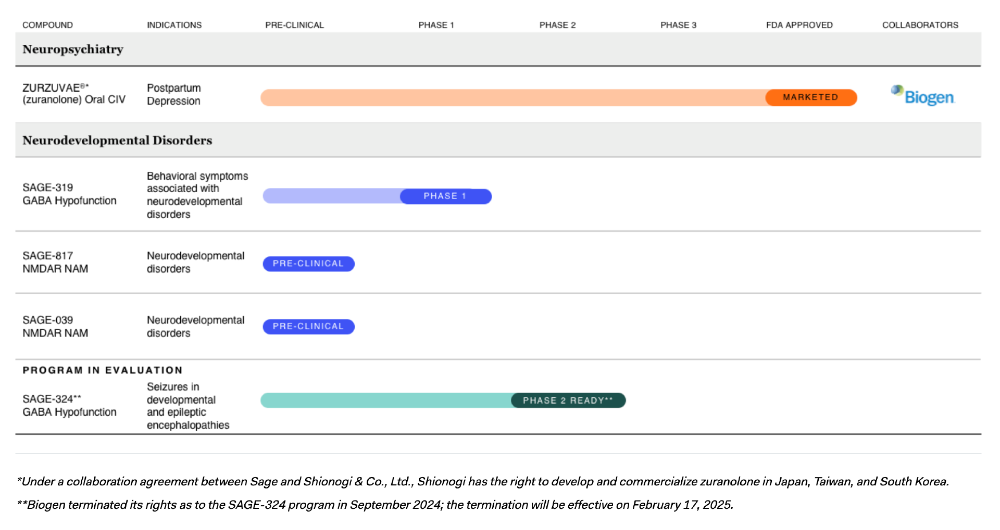Click the SAGE-324 teal progress bar
1000x530 pixels.
pos(386,401)
